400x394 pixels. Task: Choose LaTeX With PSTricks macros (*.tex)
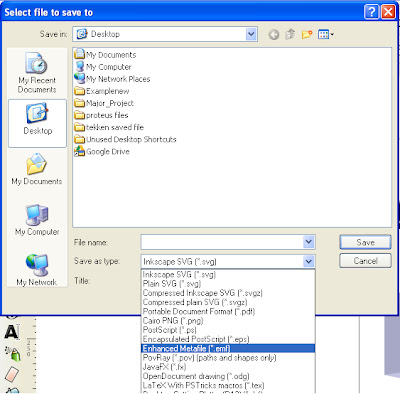point(228,385)
